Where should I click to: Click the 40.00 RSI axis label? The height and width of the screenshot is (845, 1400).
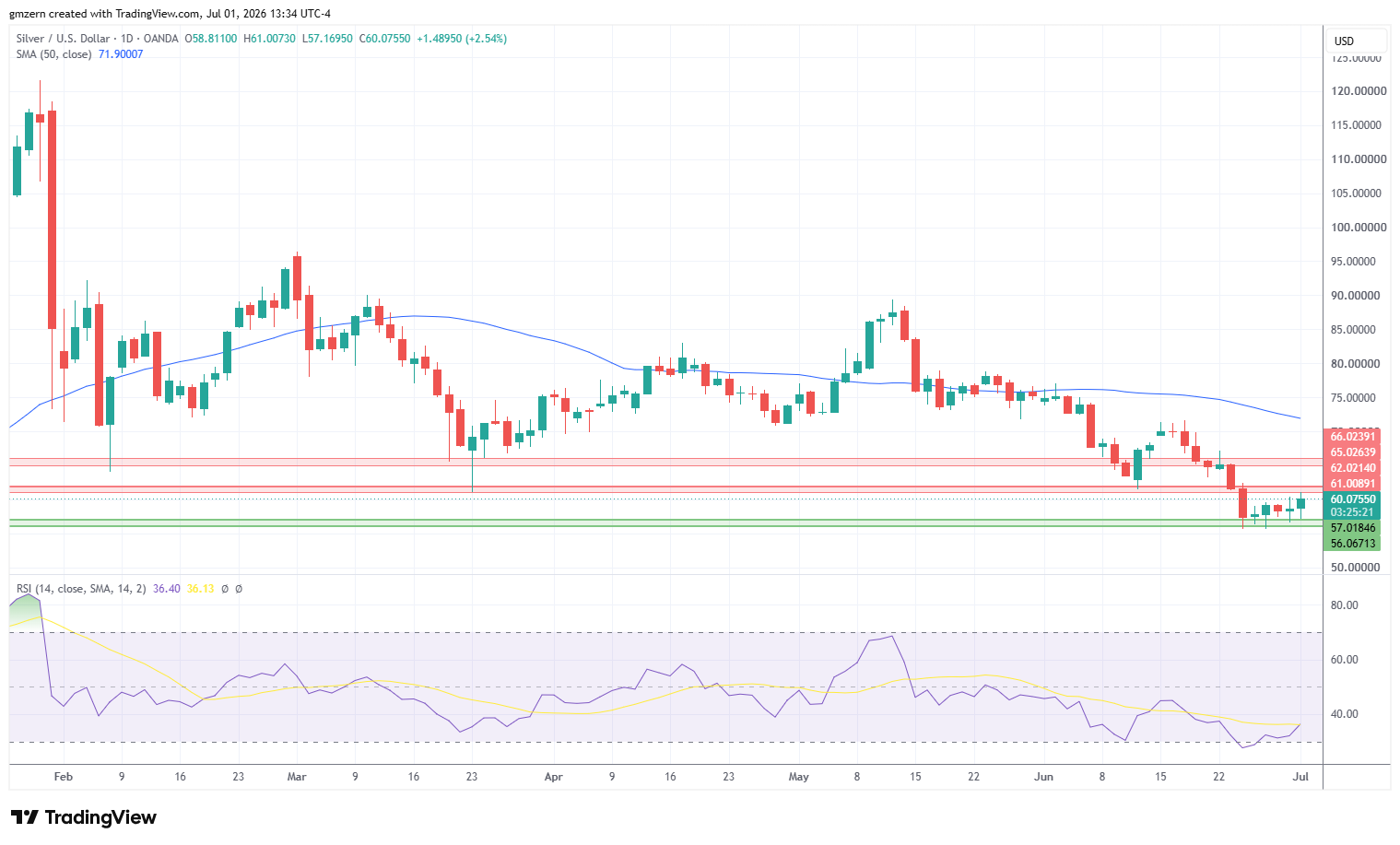pos(1345,714)
